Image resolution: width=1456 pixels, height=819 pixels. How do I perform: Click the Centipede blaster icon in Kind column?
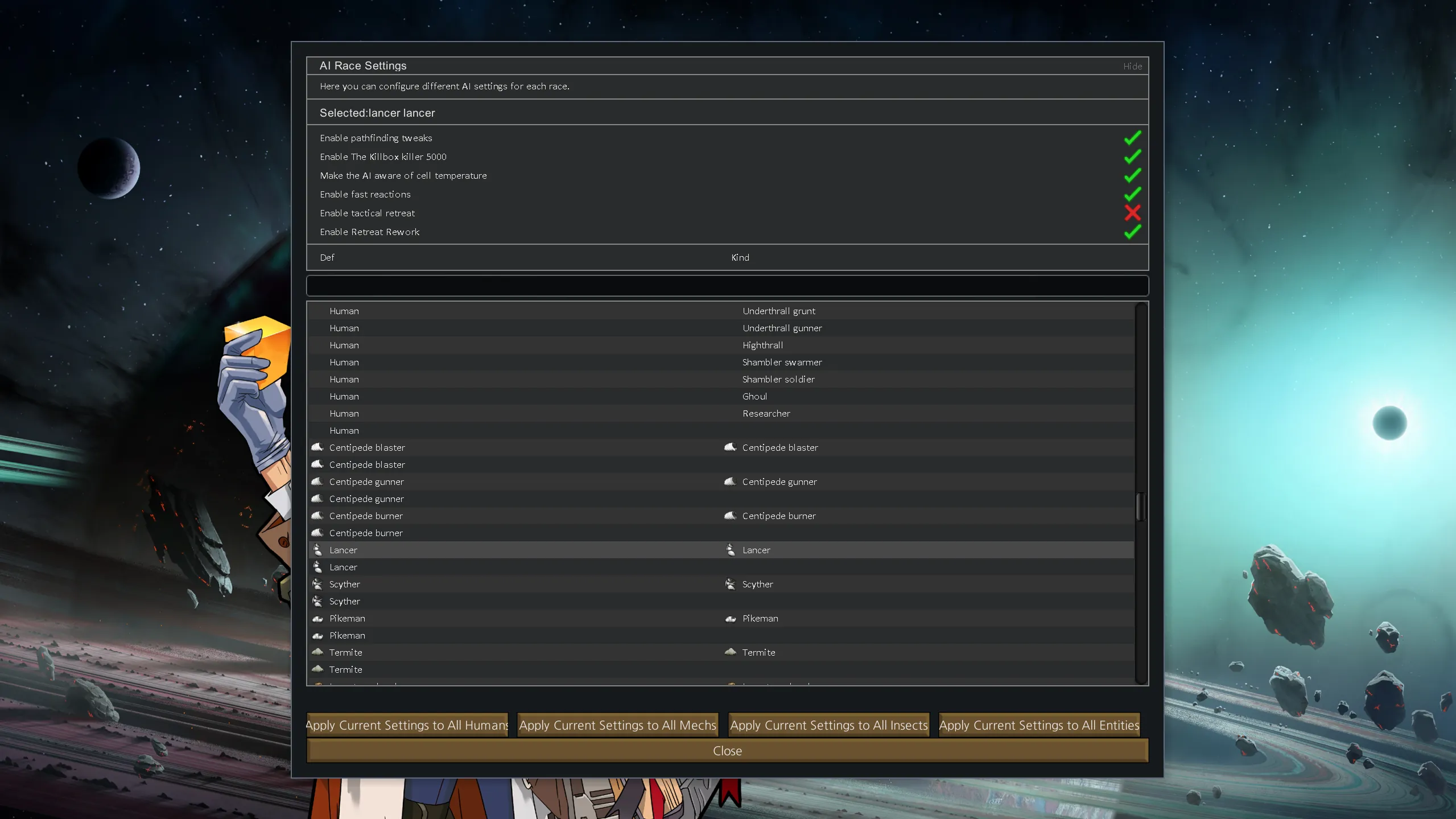point(730,447)
